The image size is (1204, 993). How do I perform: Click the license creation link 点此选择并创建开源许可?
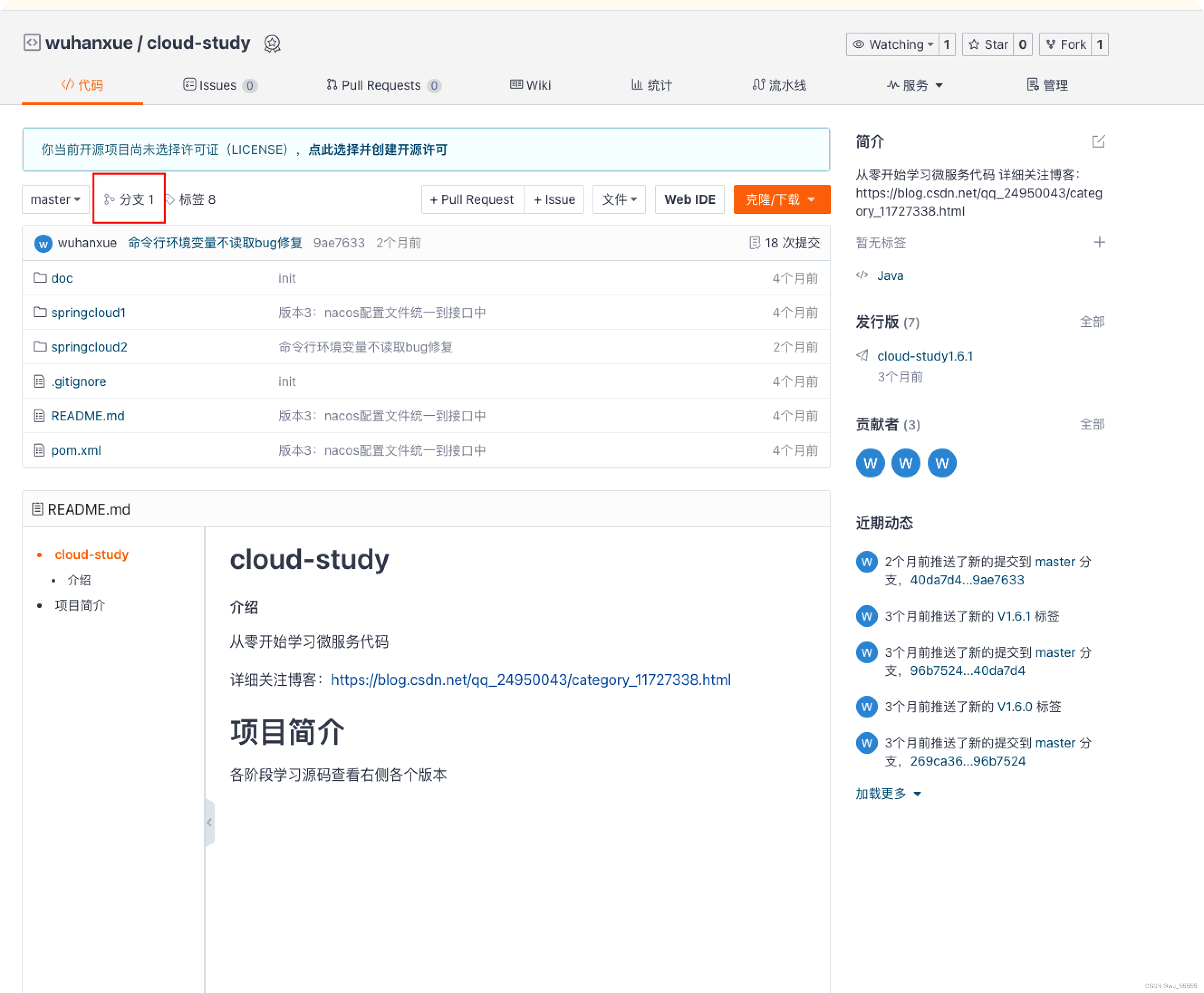point(377,150)
